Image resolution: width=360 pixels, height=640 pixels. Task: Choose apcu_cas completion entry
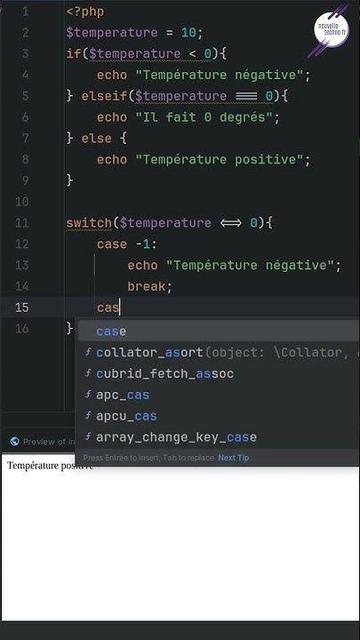pyautogui.click(x=219, y=416)
